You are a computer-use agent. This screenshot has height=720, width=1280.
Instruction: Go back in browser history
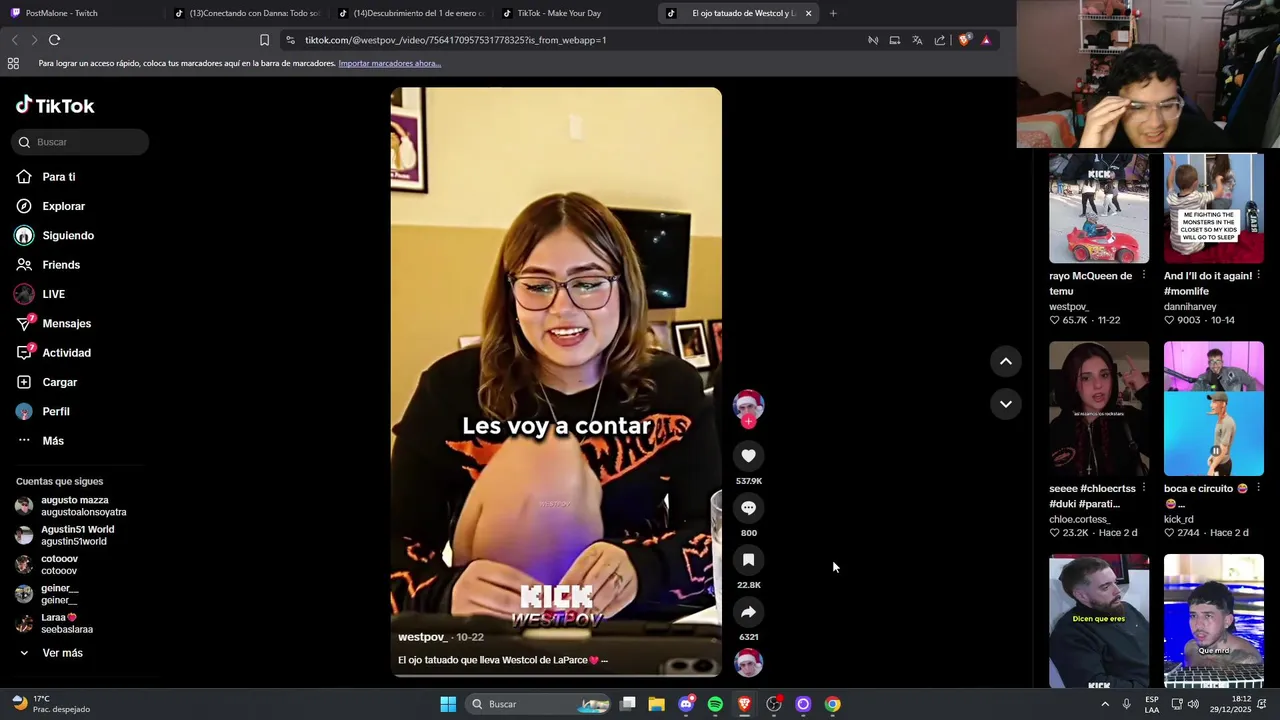coord(14,40)
